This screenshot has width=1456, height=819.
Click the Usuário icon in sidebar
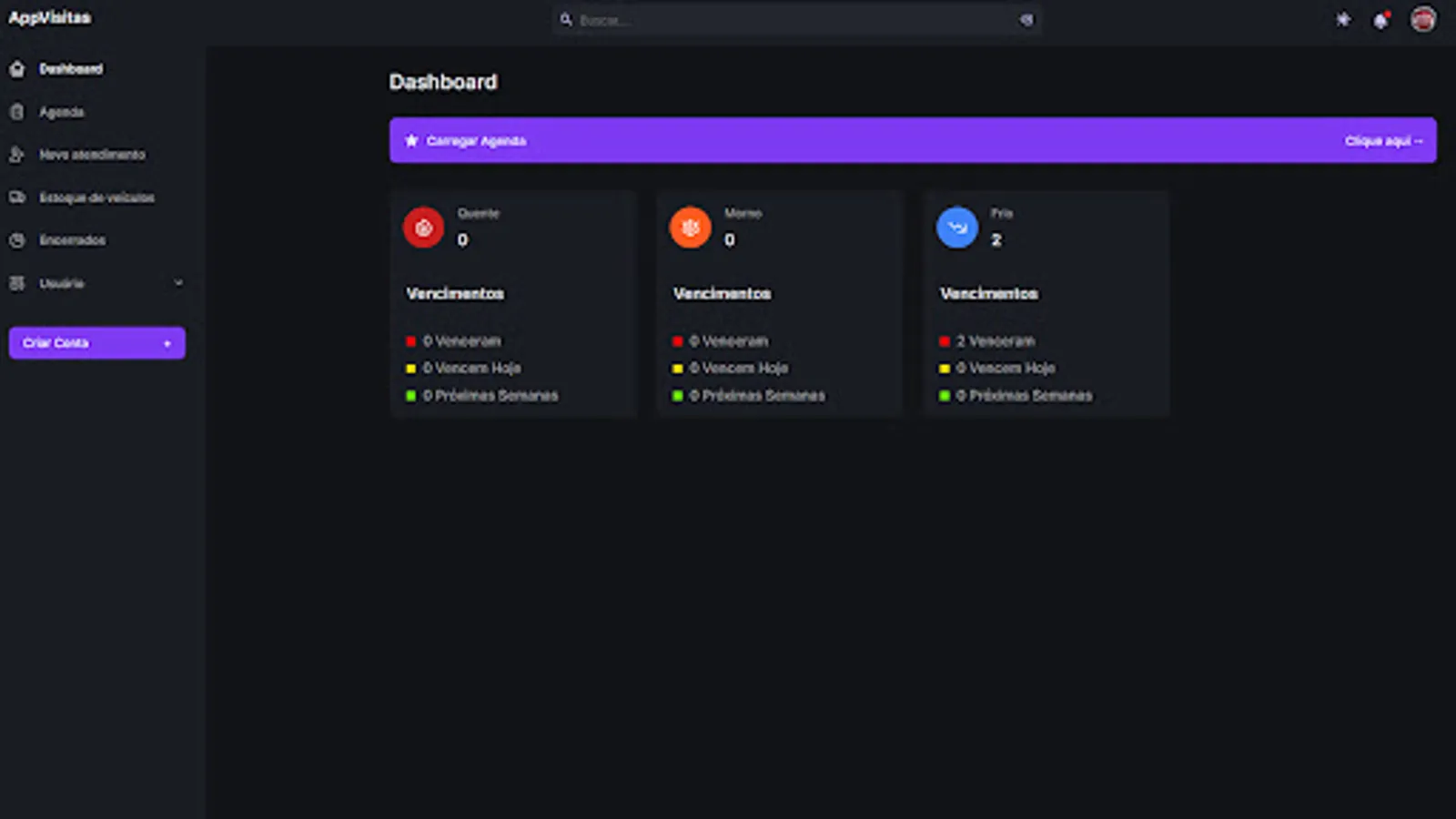(x=17, y=283)
